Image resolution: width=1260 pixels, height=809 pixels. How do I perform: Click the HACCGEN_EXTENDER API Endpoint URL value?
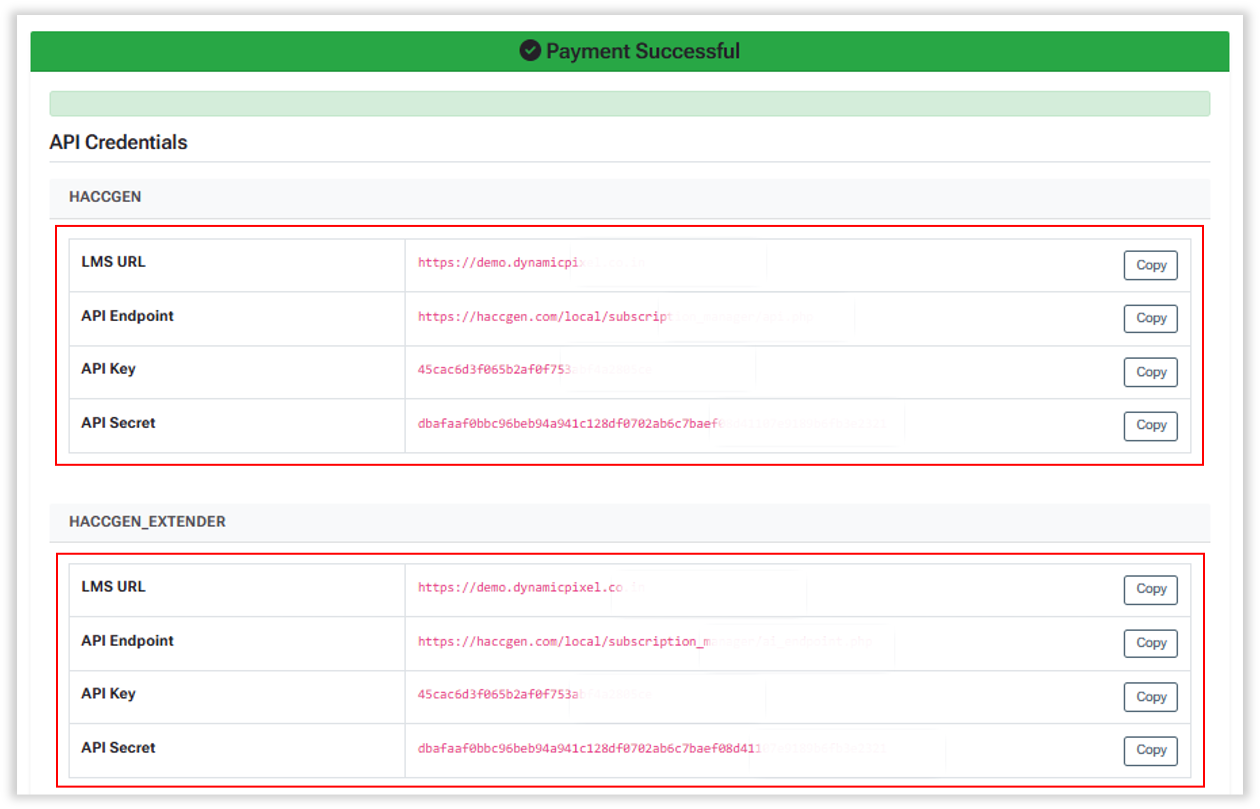[x=643, y=642]
